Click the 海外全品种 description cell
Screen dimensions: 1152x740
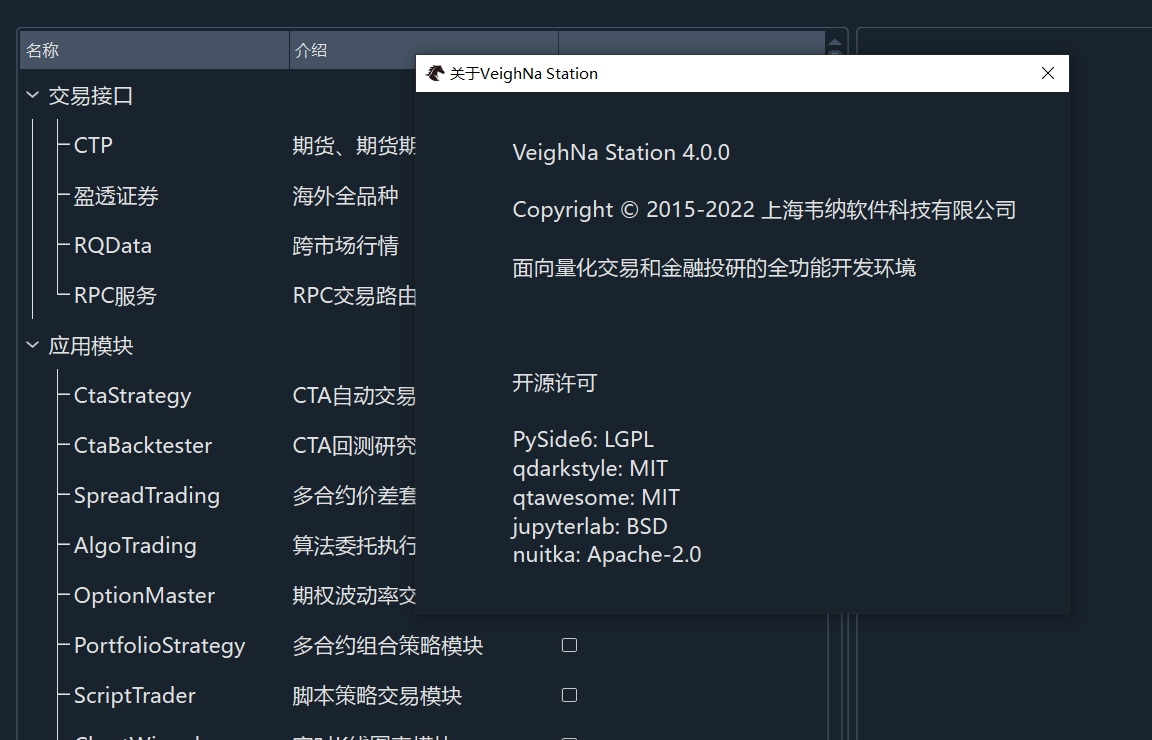click(345, 196)
